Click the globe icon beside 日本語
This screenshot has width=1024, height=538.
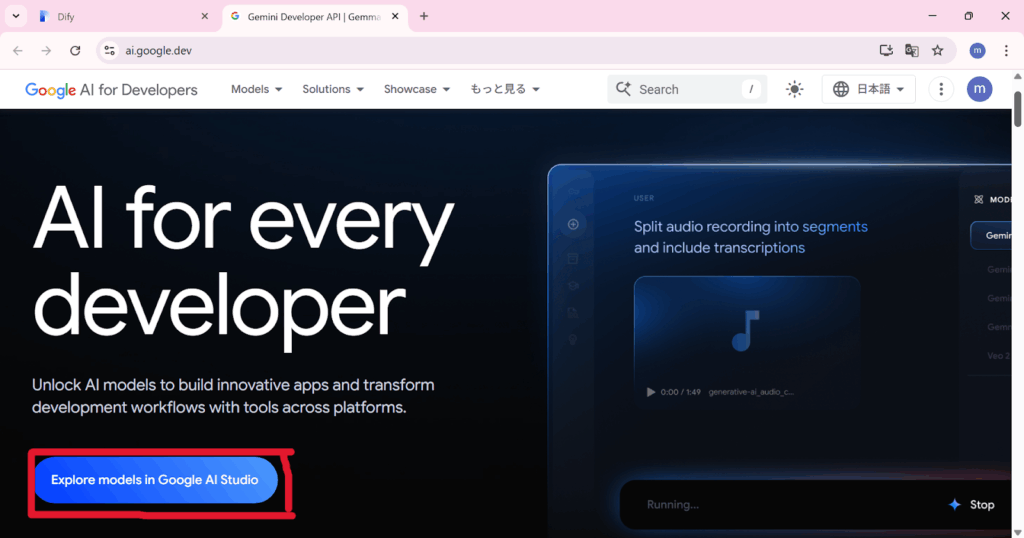click(x=840, y=89)
